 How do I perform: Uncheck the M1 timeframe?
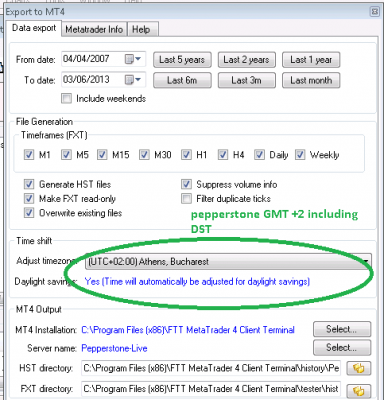pos(29,155)
